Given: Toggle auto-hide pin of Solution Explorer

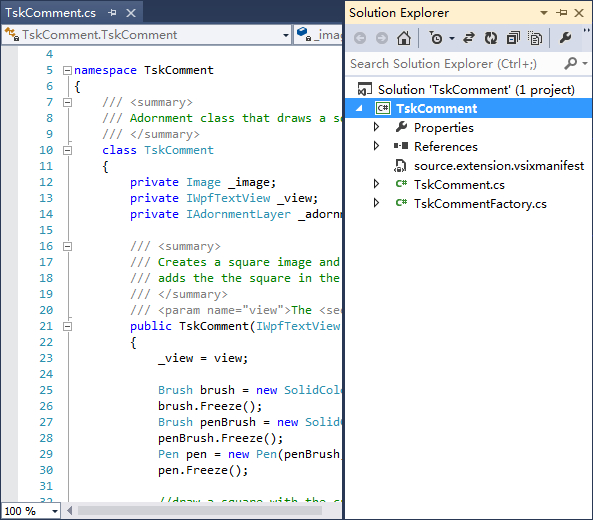Looking at the screenshot, I should 562,13.
